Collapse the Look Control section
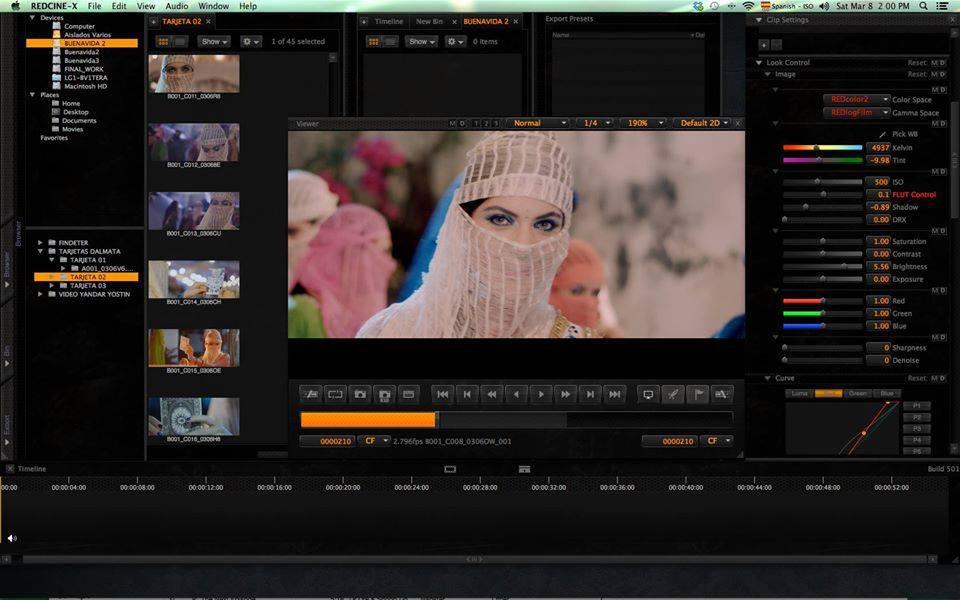This screenshot has height=600, width=960. click(x=760, y=62)
